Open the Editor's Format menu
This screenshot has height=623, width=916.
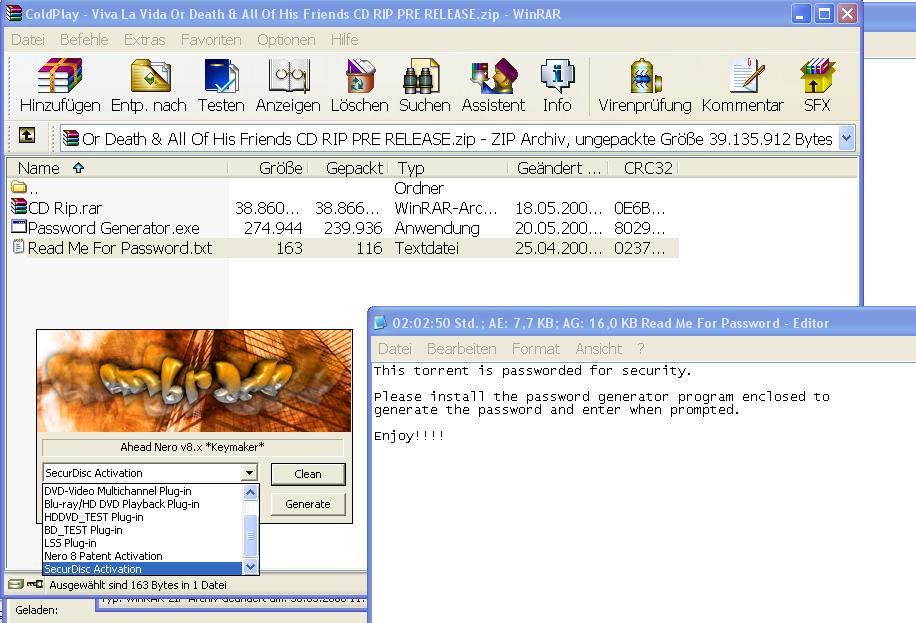coord(536,349)
